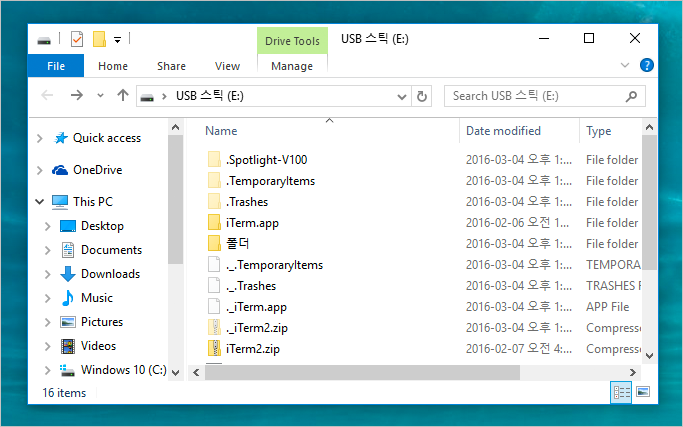The height and width of the screenshot is (427, 683).
Task: Expand the Desktop tree node
Action: click(x=47, y=226)
